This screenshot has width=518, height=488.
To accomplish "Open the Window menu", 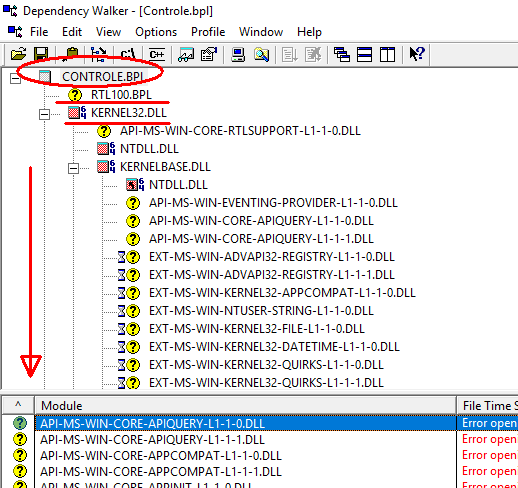I will [261, 32].
